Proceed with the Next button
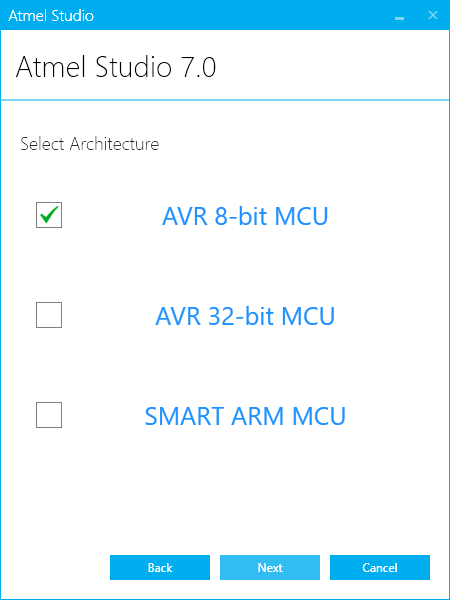 click(270, 567)
